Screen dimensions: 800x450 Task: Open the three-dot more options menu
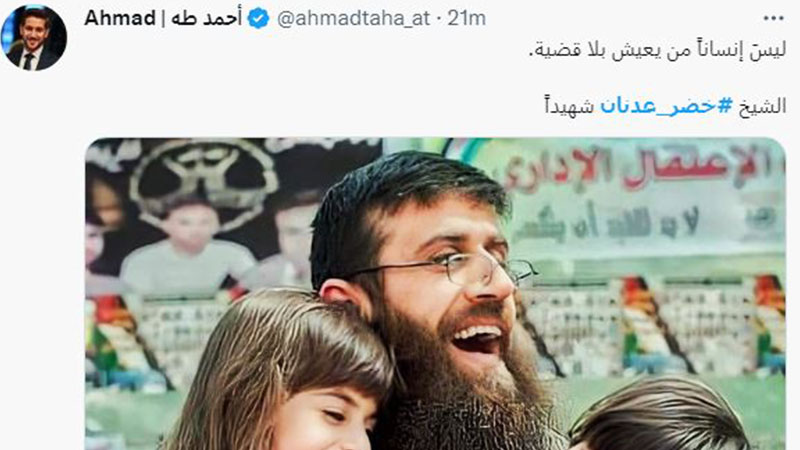point(773,19)
